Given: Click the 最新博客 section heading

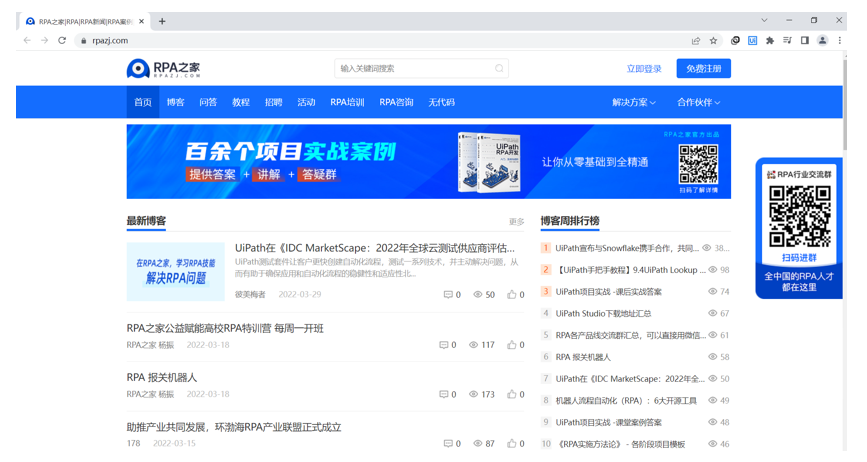Looking at the screenshot, I should click(146, 221).
